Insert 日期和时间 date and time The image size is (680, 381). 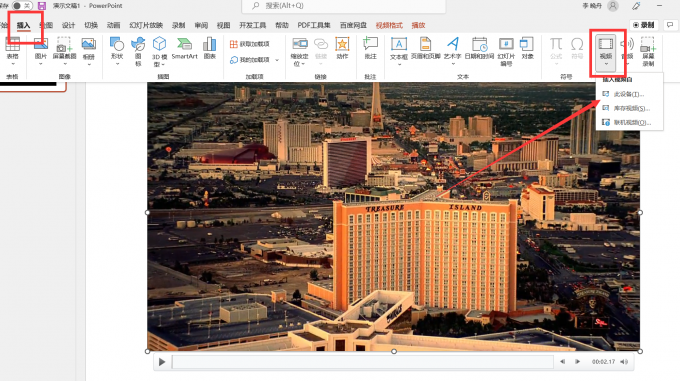(x=479, y=48)
